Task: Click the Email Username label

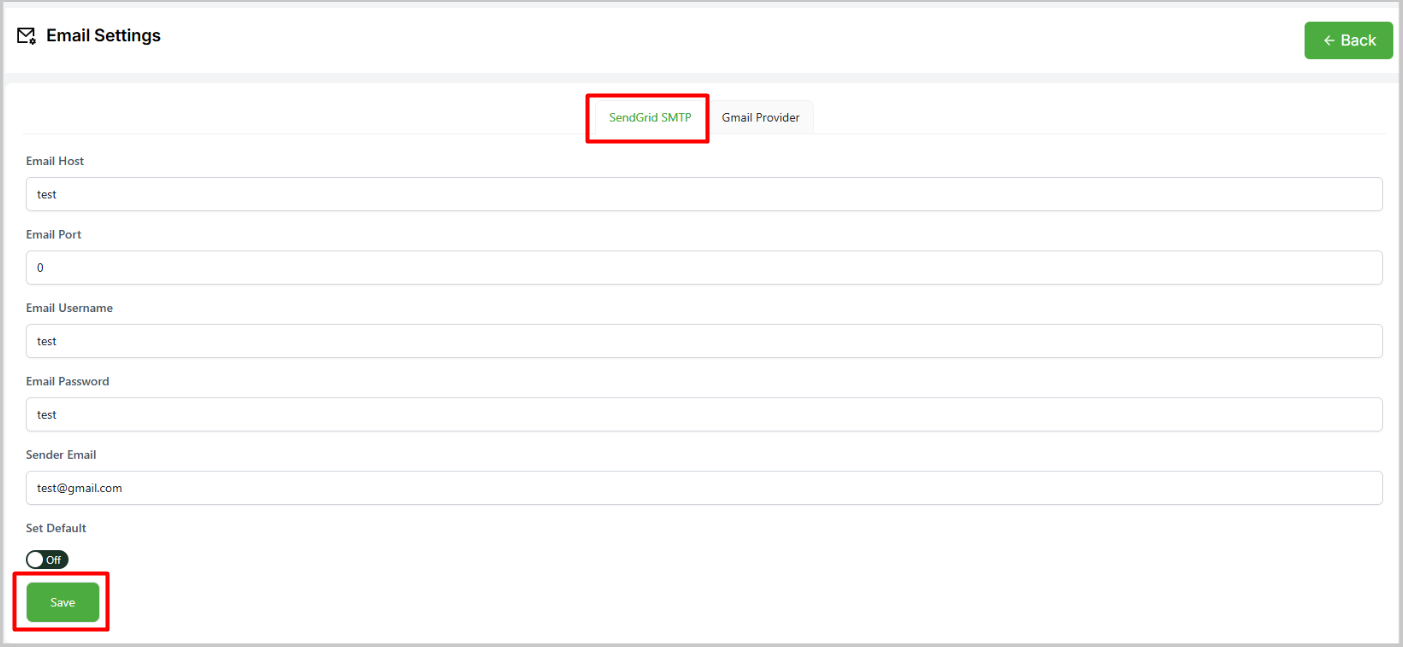Action: [69, 308]
